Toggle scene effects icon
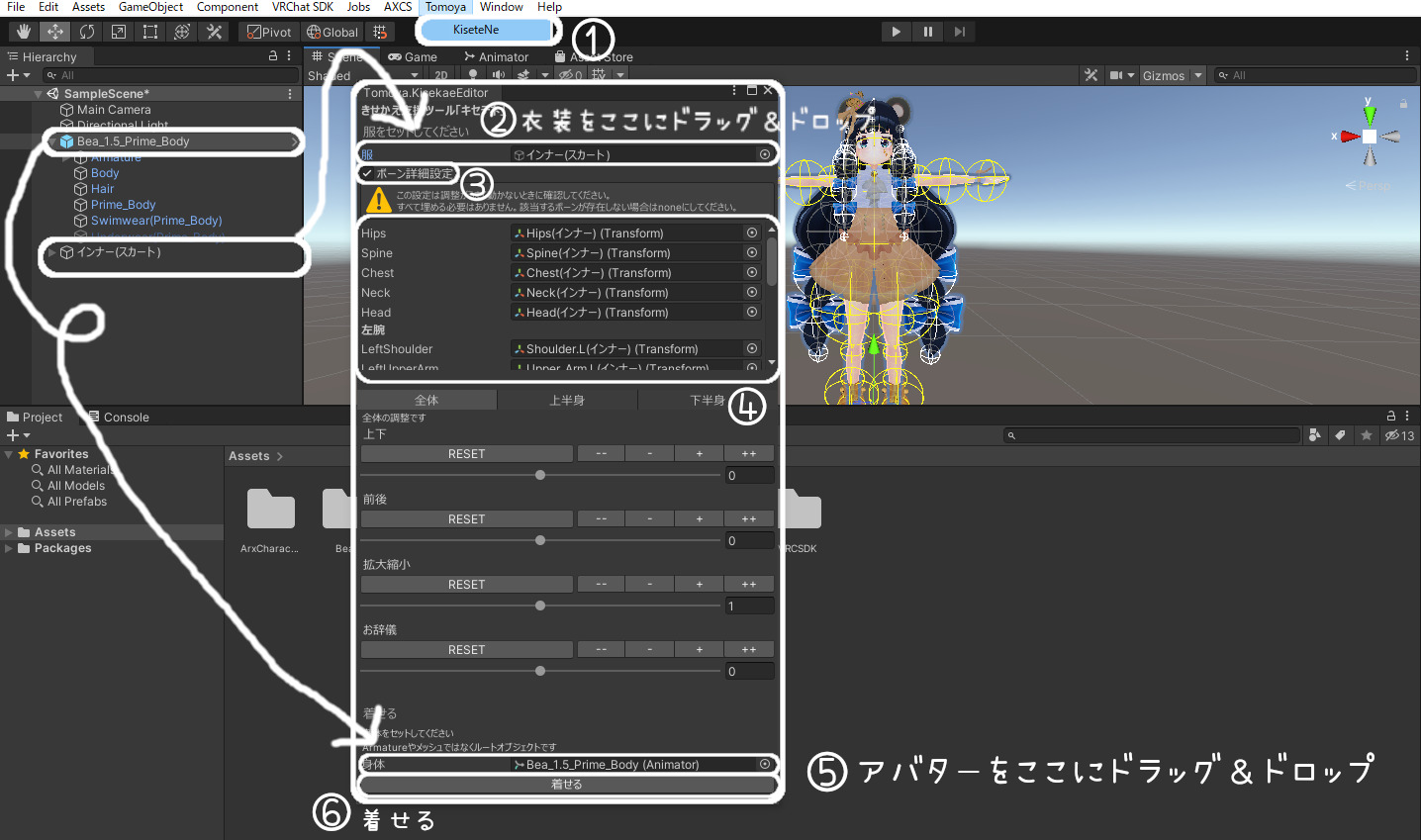Image resolution: width=1421 pixels, height=840 pixels. 523,75
